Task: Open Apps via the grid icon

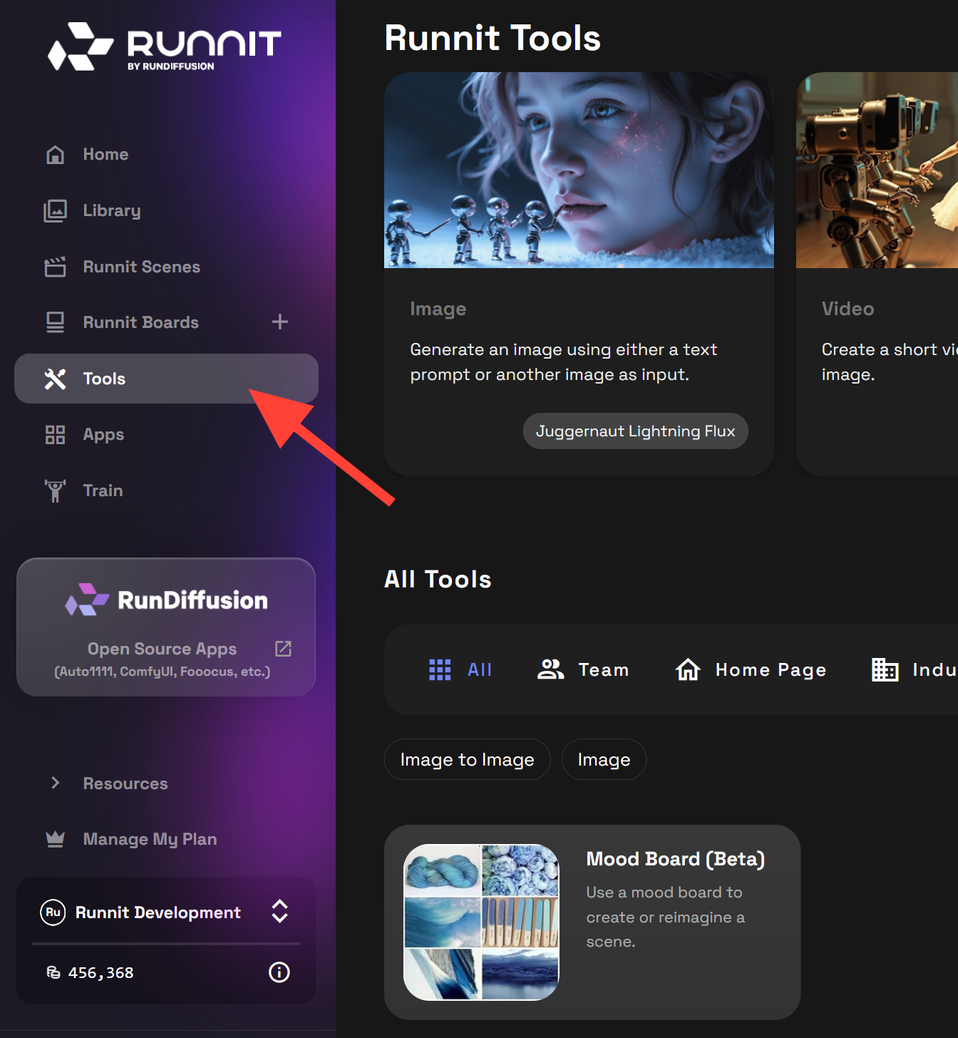Action: [54, 434]
